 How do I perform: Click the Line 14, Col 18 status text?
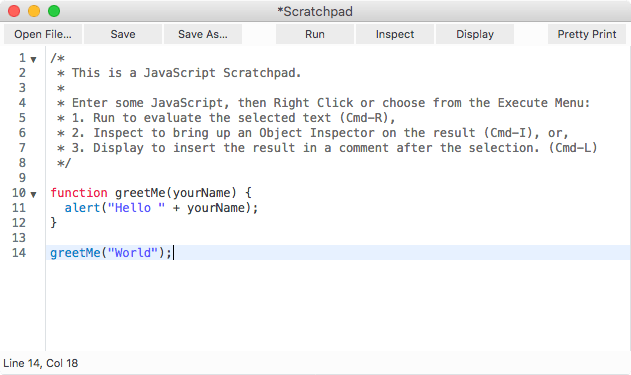point(41,363)
